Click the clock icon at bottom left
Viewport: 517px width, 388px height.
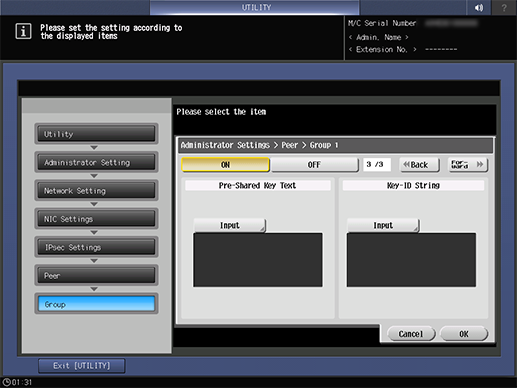[6, 382]
